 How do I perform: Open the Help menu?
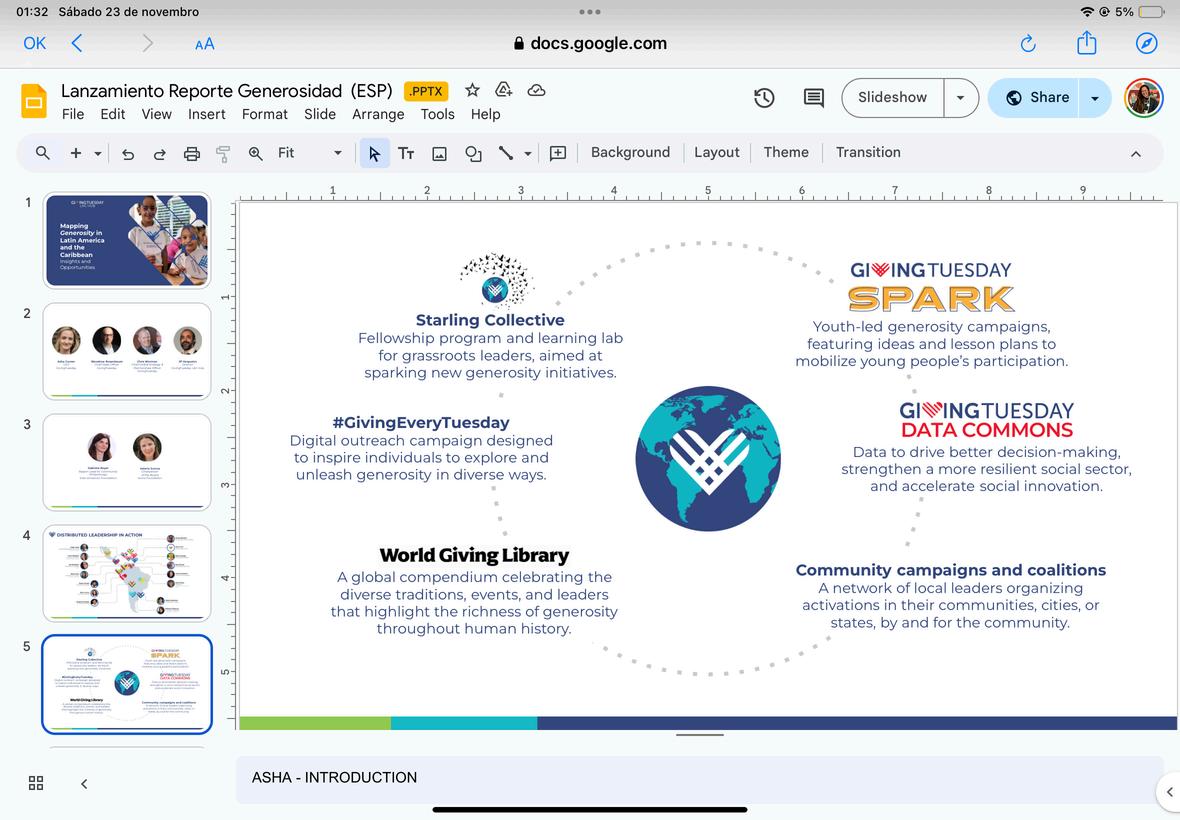[485, 114]
